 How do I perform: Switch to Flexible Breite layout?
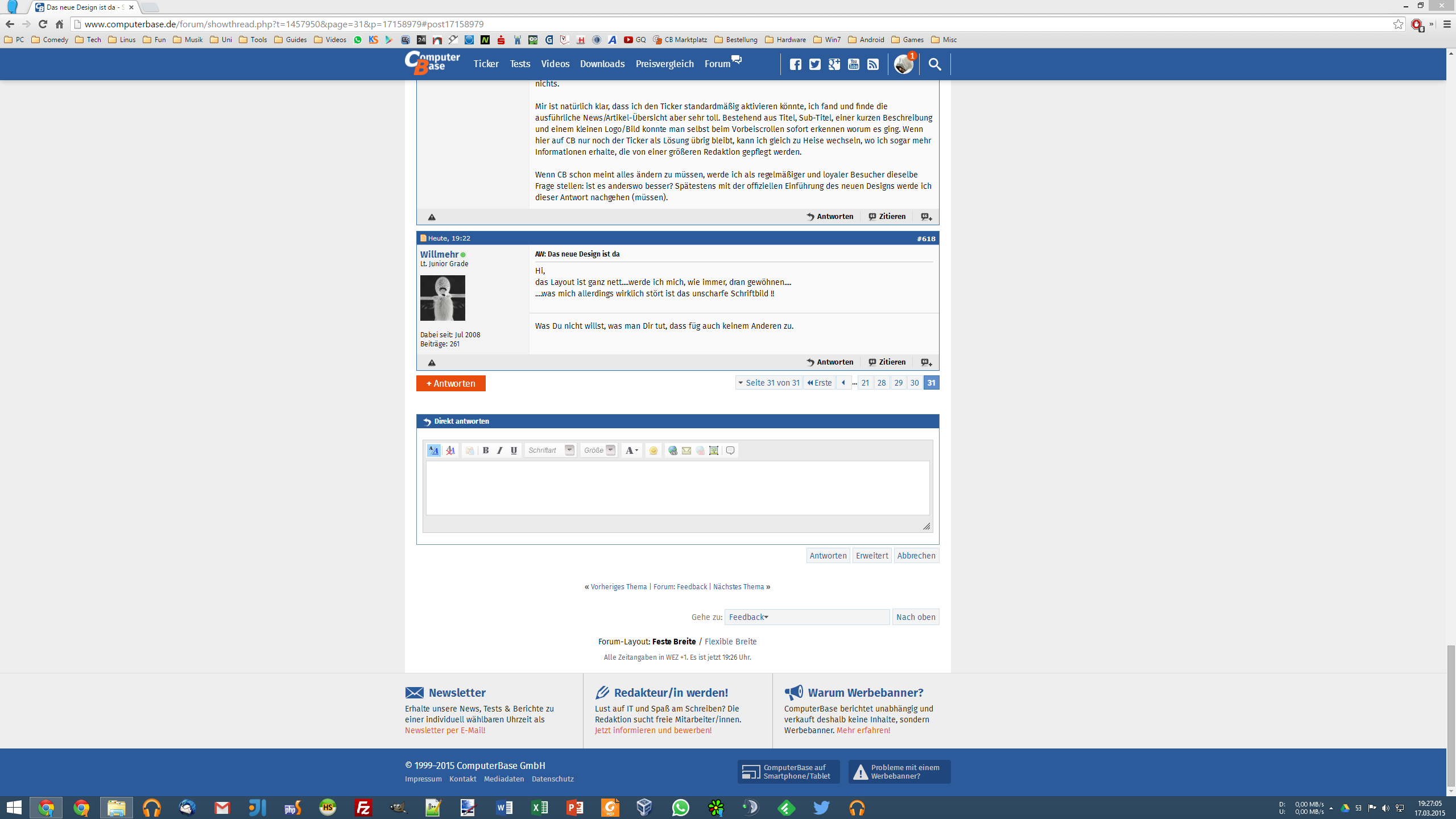click(x=730, y=642)
